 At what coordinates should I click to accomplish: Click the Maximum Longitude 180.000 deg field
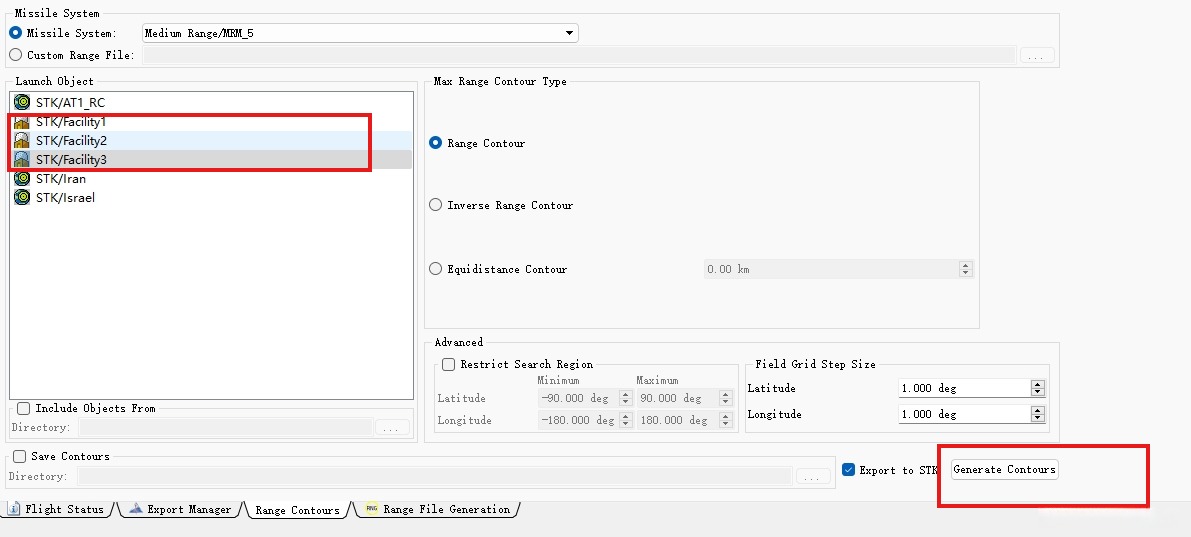[678, 420]
